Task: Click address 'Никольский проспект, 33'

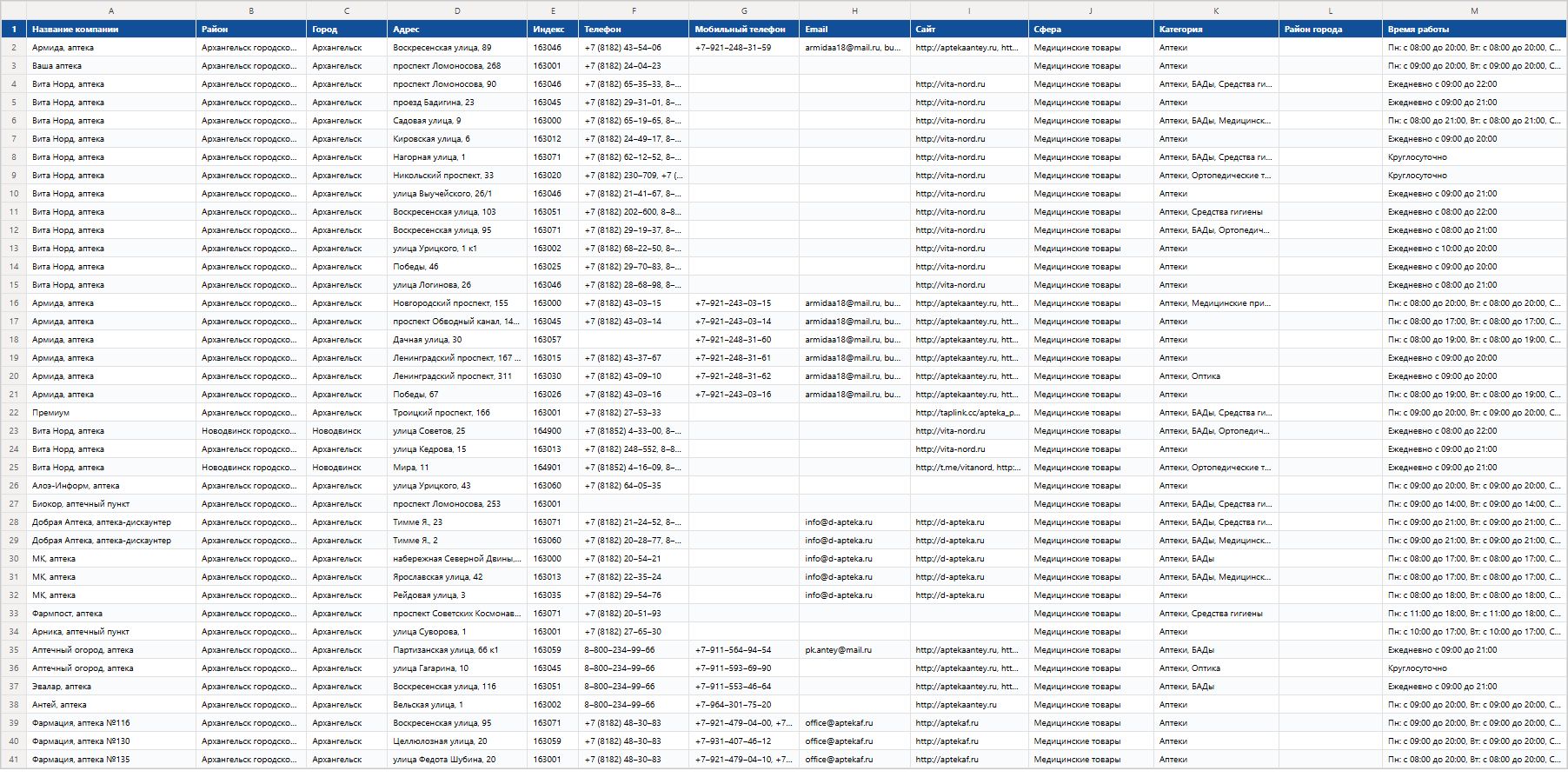Action: click(457, 176)
